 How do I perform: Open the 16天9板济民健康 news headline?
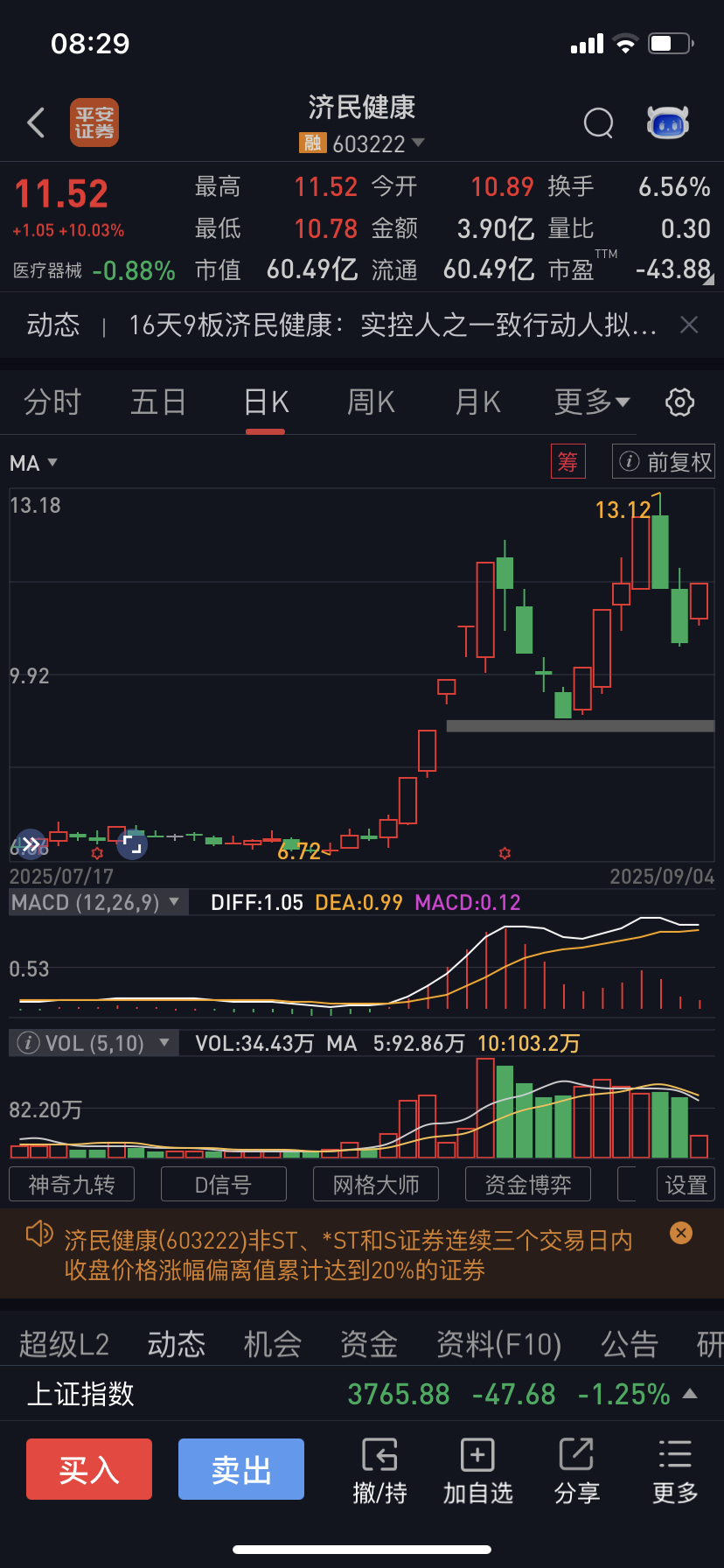393,325
